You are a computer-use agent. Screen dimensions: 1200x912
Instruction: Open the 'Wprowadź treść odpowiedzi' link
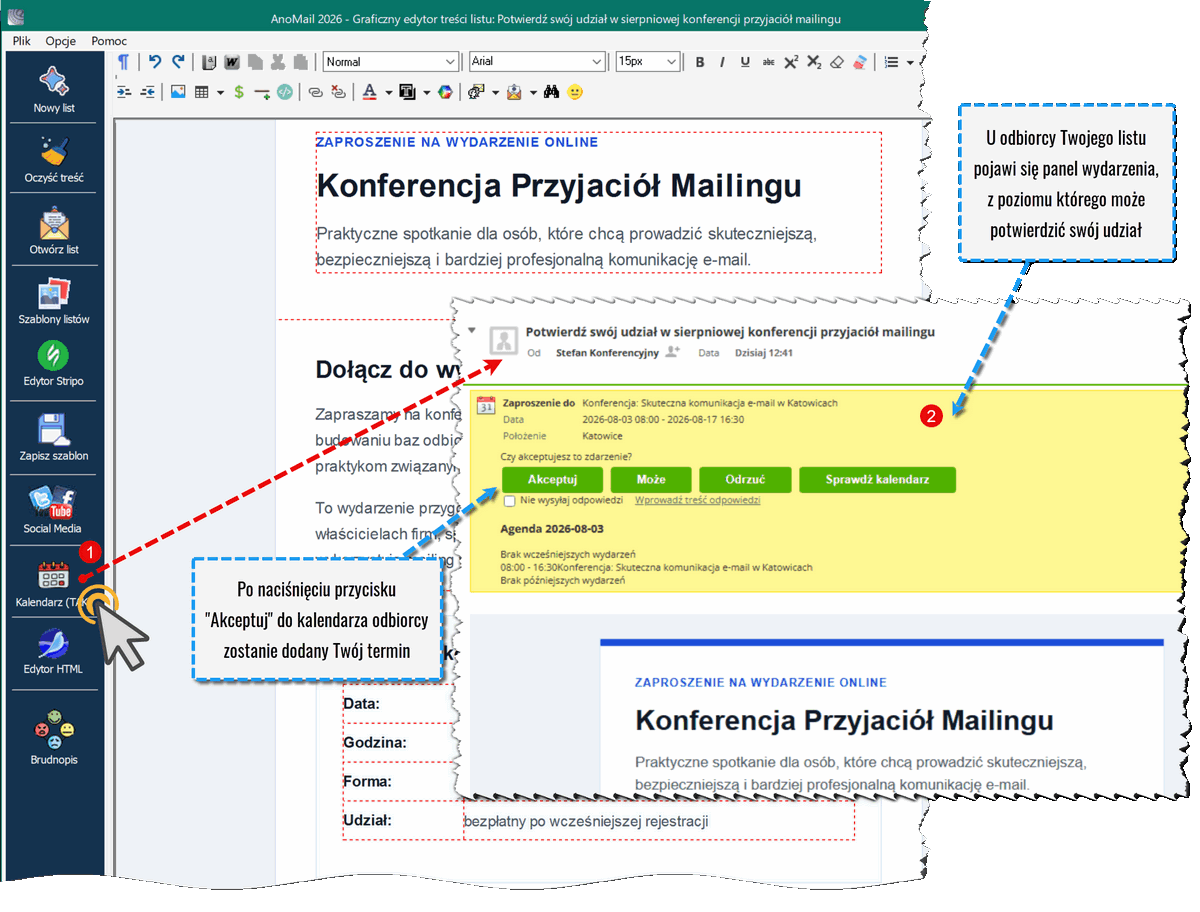(x=698, y=500)
